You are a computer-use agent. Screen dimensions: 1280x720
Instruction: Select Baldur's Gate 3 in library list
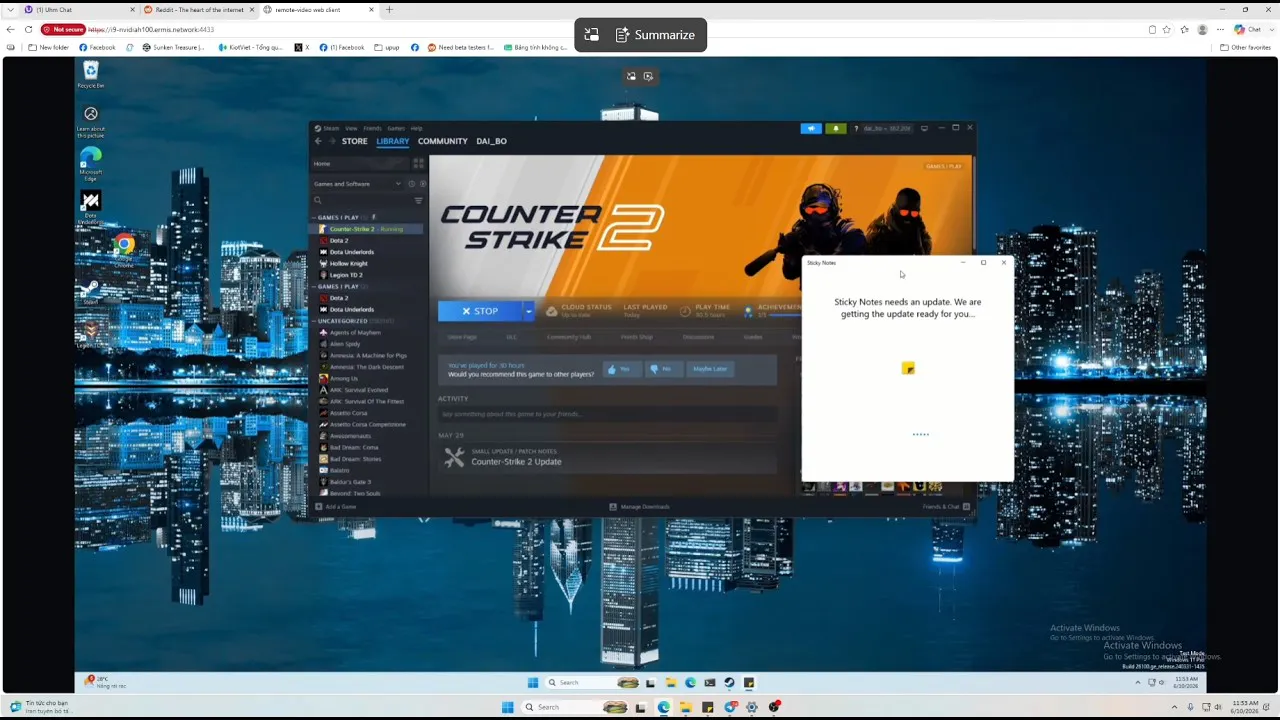pos(349,482)
